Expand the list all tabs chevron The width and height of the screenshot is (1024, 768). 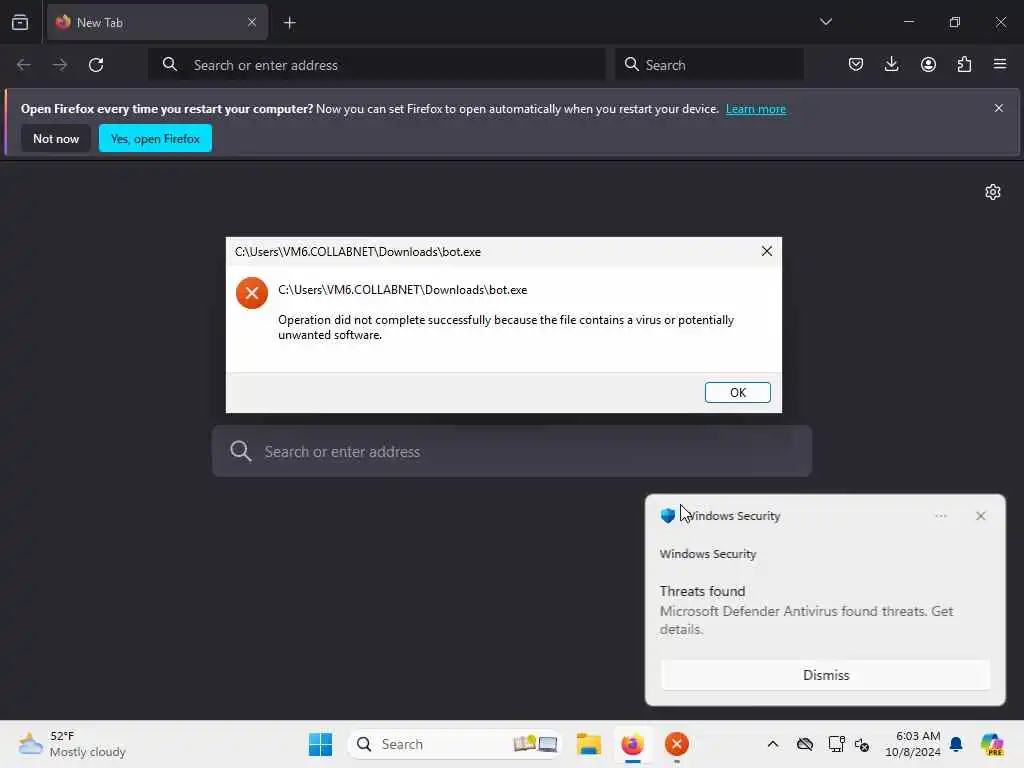(x=825, y=22)
